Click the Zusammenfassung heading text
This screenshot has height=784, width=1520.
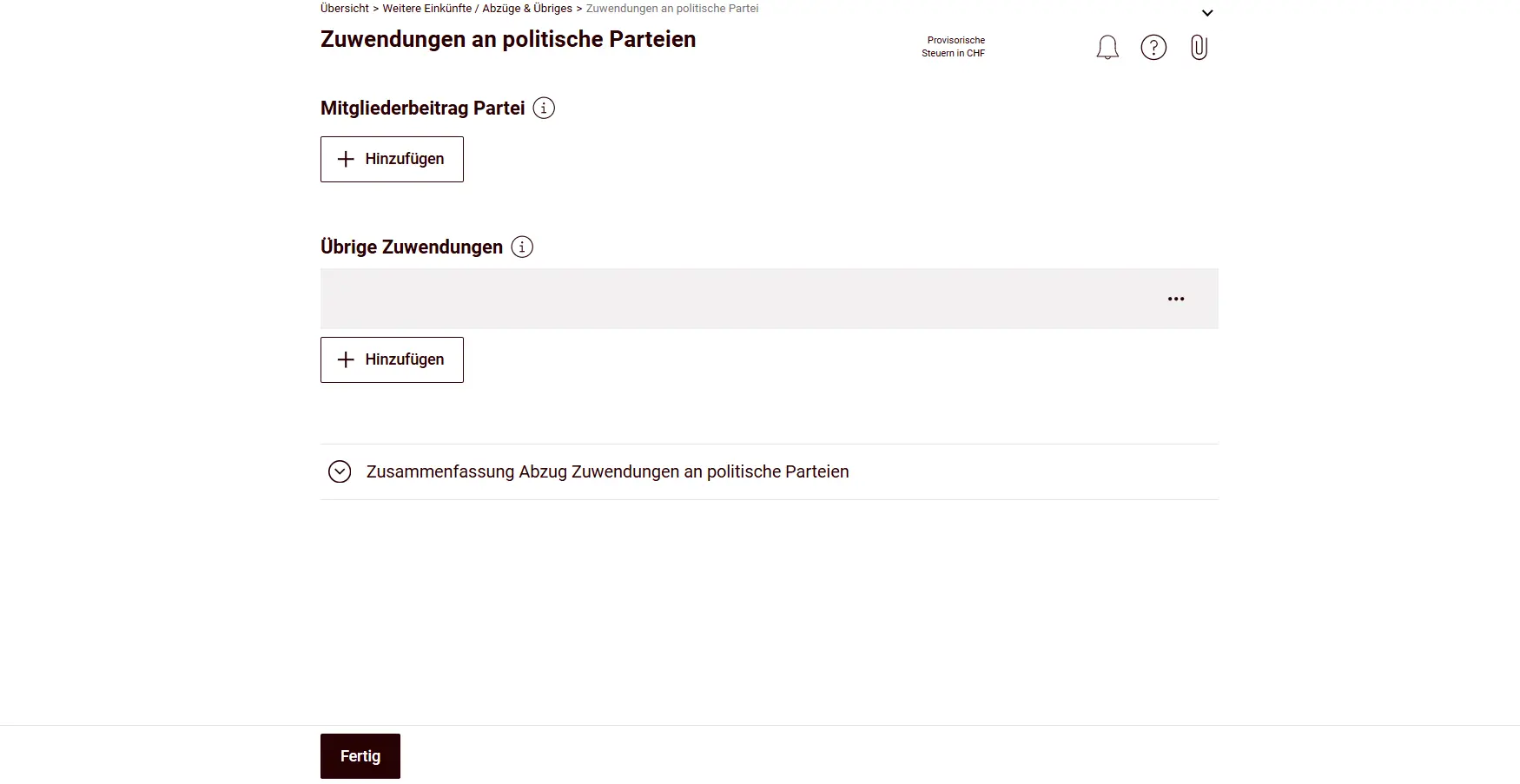[606, 471]
